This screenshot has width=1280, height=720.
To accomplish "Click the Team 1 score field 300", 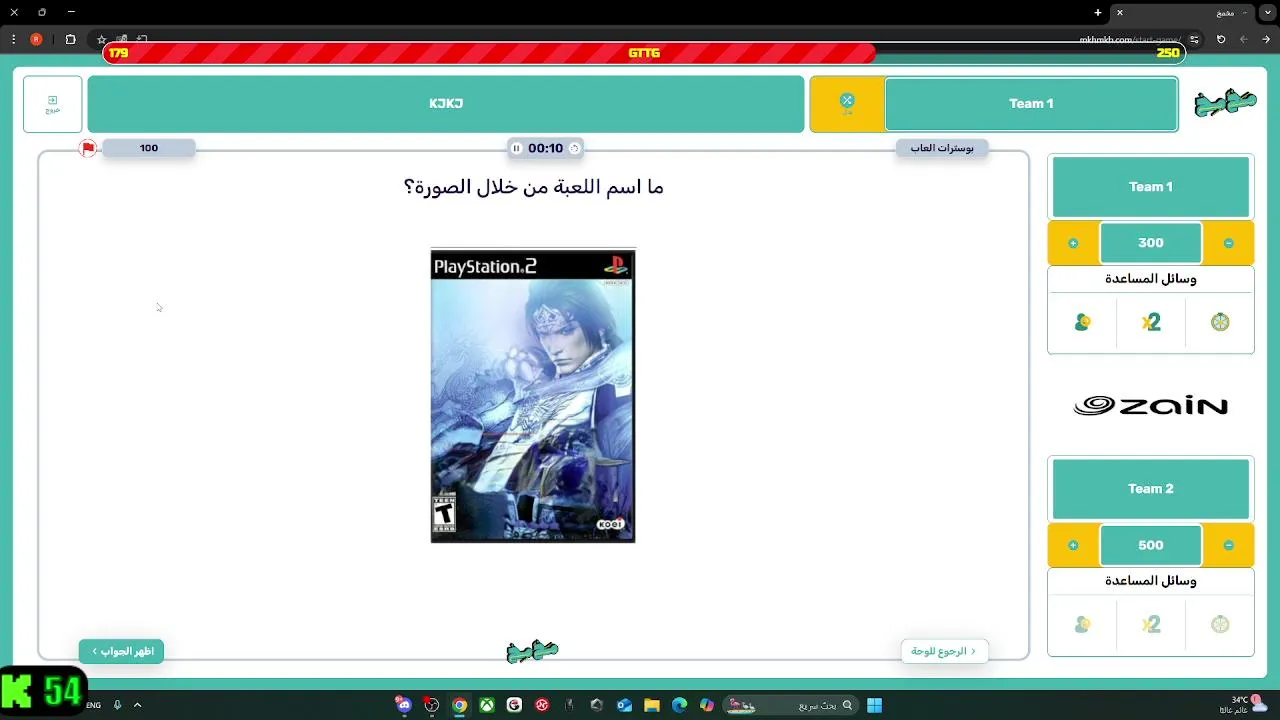I will (1151, 243).
